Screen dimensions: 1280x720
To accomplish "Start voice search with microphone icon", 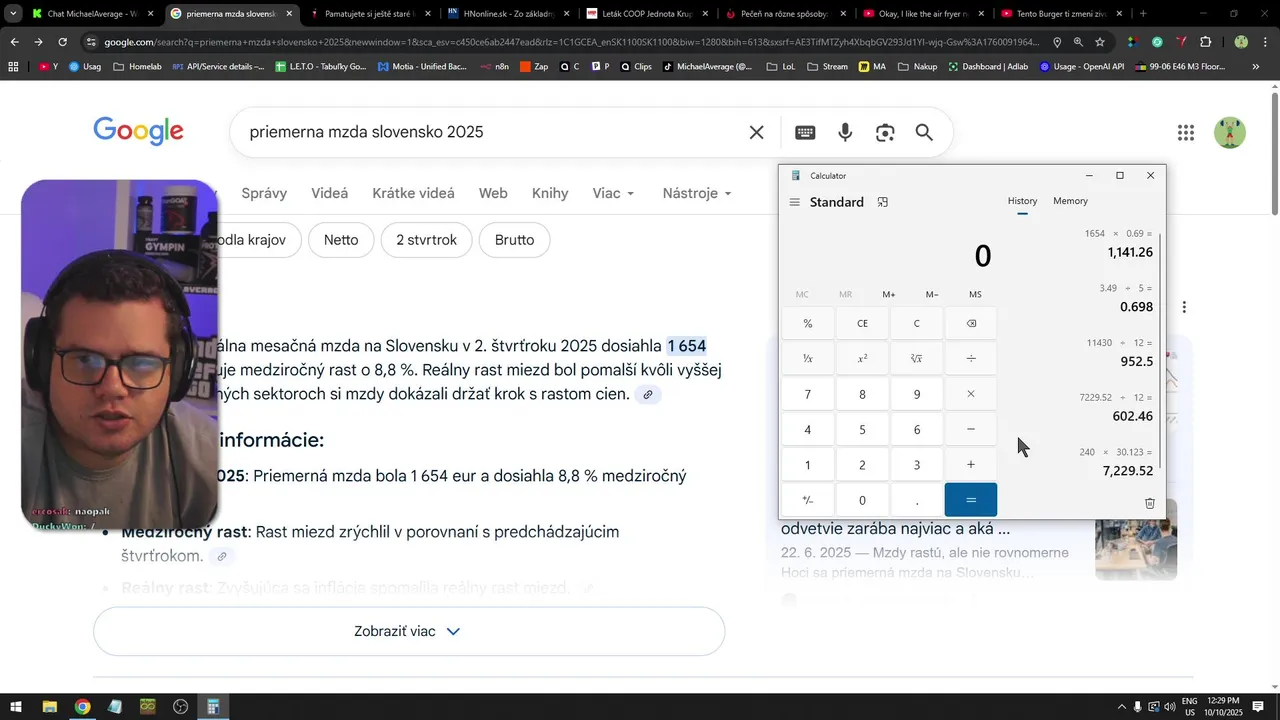I will coord(845,132).
